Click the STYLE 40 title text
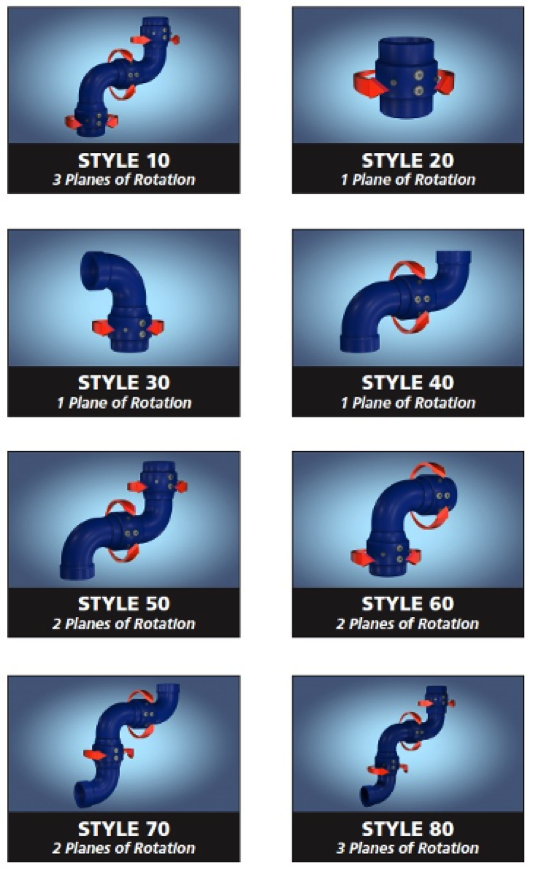Image resolution: width=533 pixels, height=871 pixels. coord(408,383)
